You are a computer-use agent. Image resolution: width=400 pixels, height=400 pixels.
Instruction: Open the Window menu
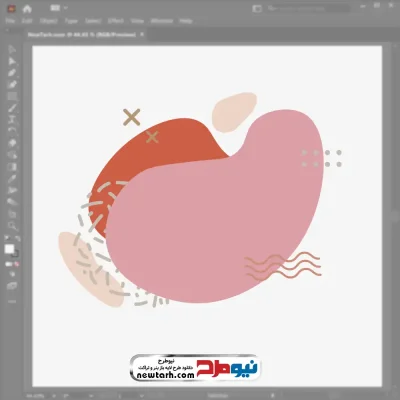coord(162,21)
